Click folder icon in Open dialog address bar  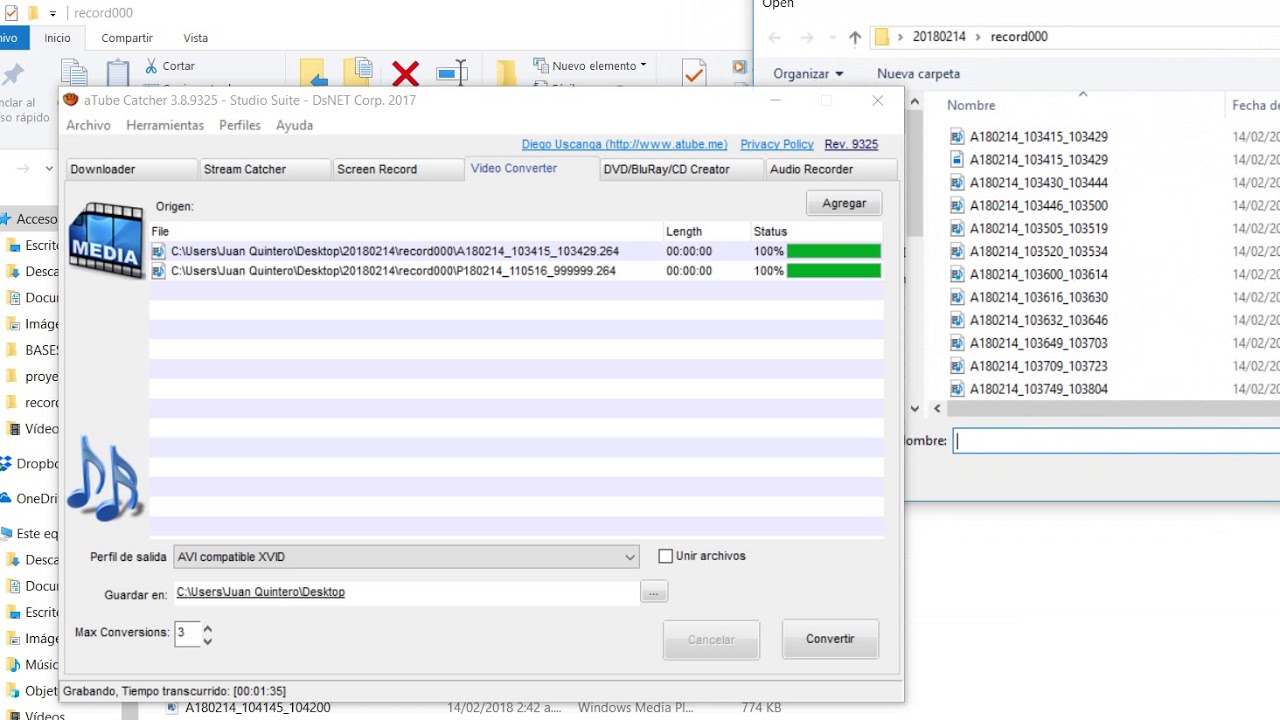882,37
